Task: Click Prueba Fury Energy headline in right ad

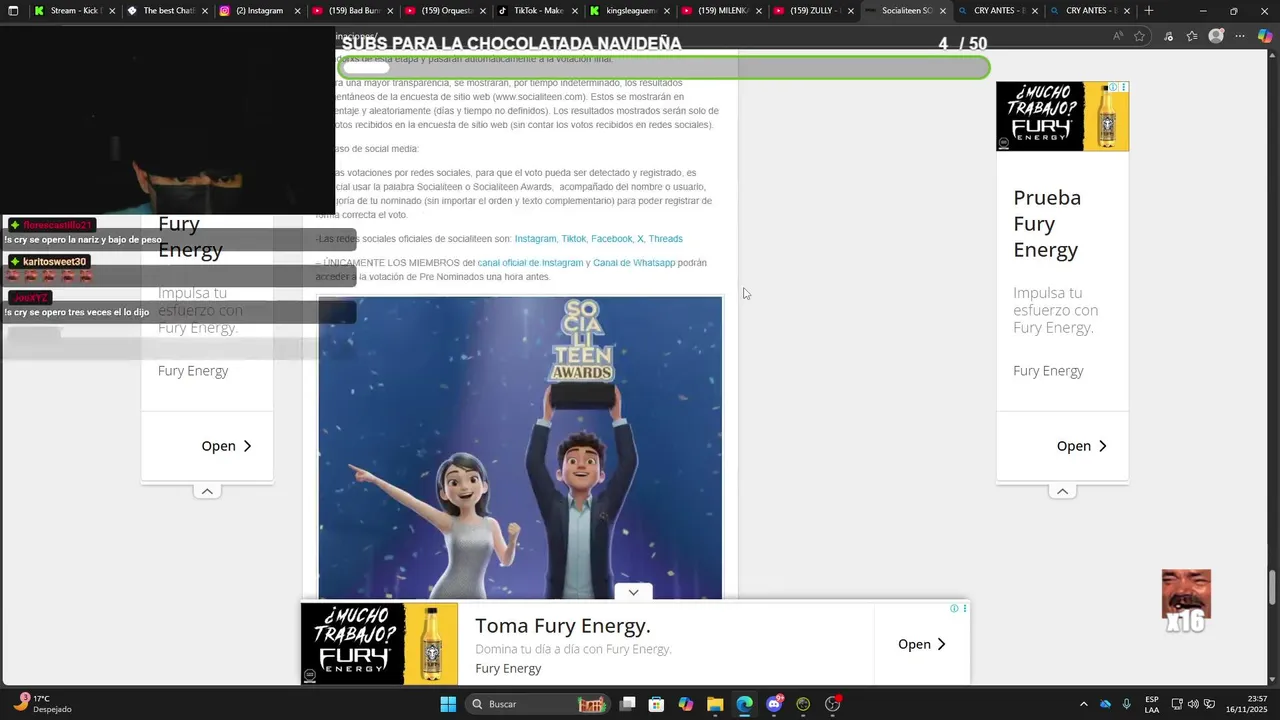Action: (1047, 223)
